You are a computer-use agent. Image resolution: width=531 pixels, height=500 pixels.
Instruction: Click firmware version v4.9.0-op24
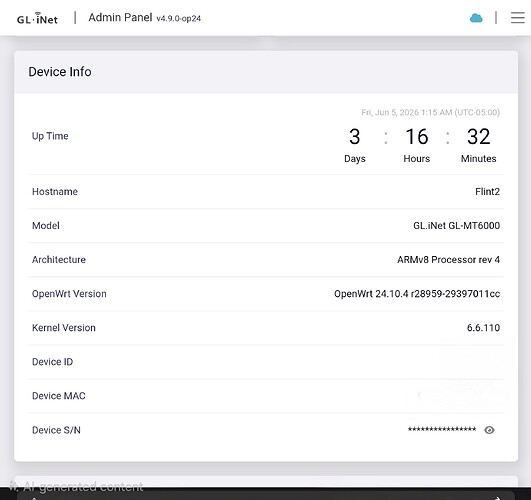pyautogui.click(x=178, y=19)
